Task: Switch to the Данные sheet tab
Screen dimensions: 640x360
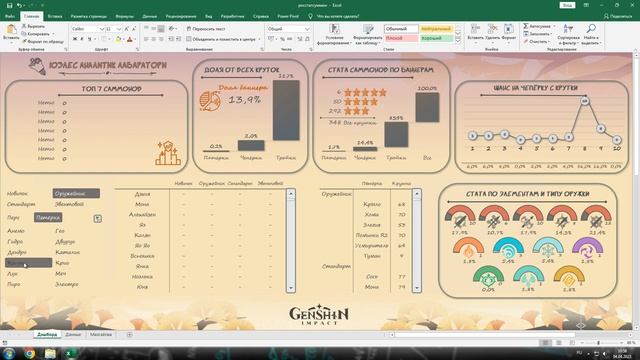Action: (x=73, y=334)
